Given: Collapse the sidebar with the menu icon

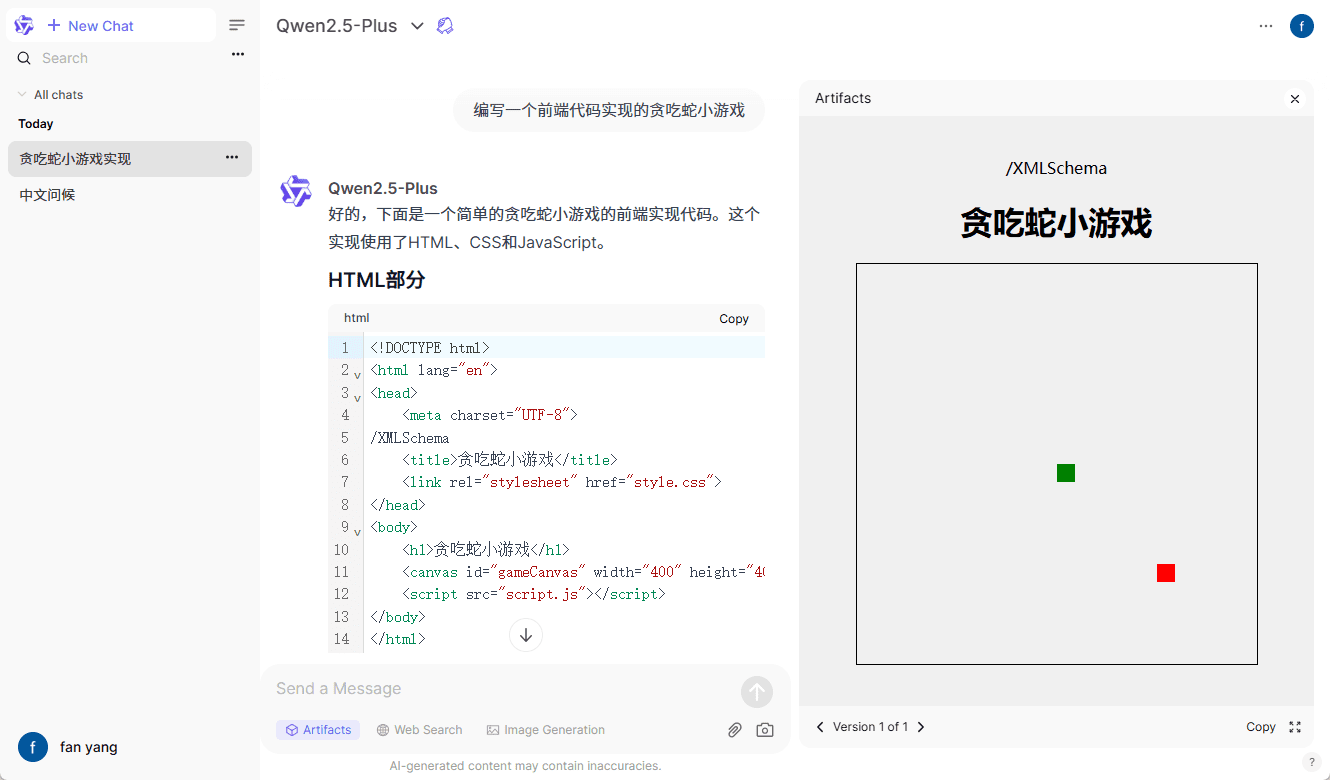Looking at the screenshot, I should point(237,25).
